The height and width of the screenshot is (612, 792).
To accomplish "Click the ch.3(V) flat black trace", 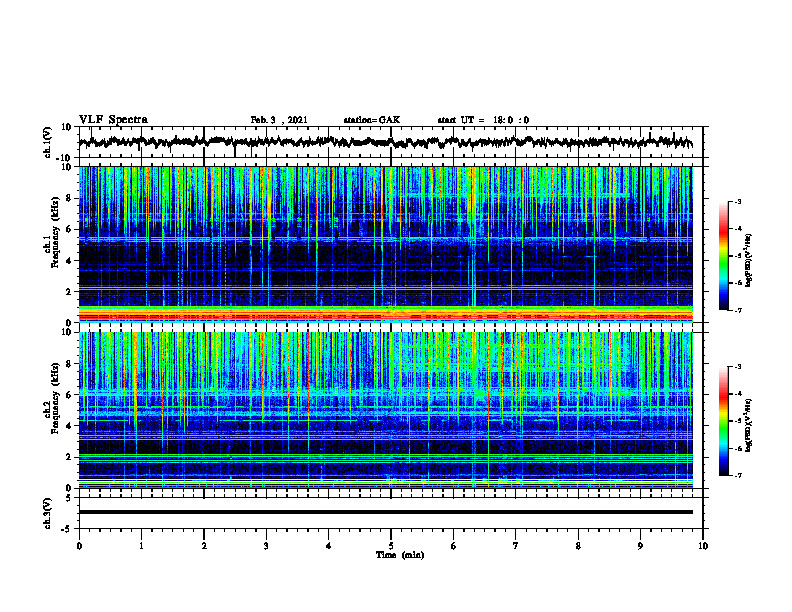I will click(x=386, y=512).
